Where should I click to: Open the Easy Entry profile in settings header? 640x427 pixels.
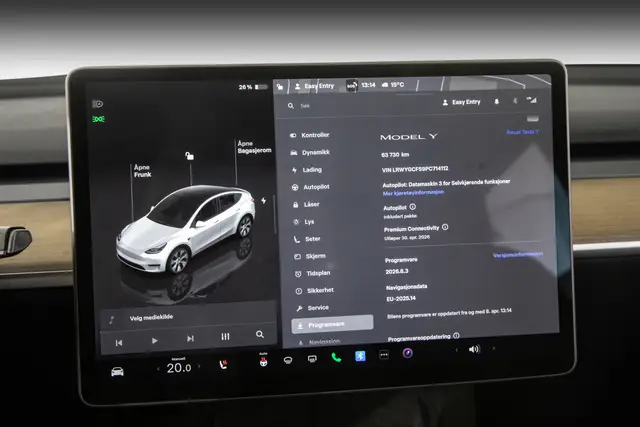click(462, 102)
